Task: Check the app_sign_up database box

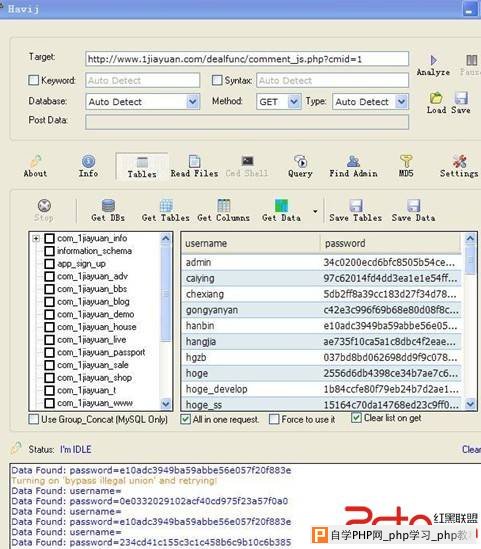Action: (49, 264)
